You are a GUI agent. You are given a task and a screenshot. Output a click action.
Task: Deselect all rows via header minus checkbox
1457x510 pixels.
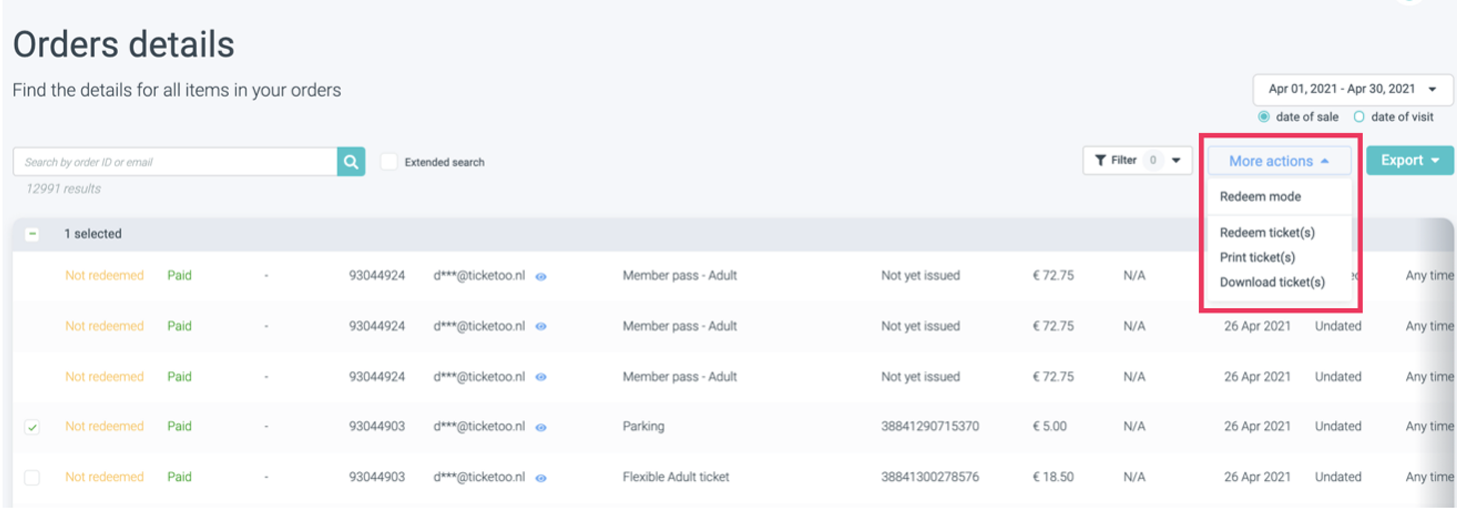click(x=32, y=234)
